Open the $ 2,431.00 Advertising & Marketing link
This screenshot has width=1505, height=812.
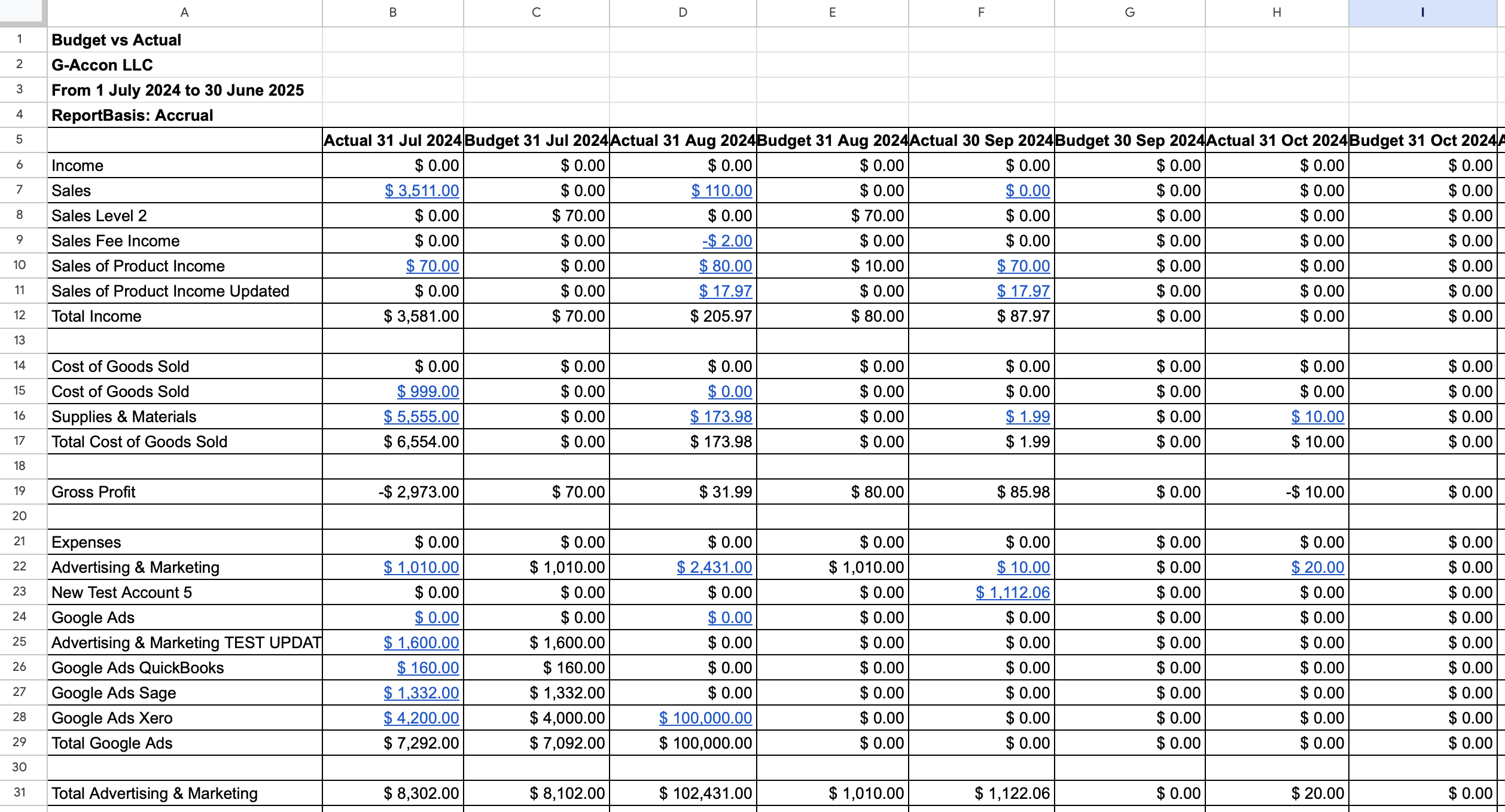[714, 567]
